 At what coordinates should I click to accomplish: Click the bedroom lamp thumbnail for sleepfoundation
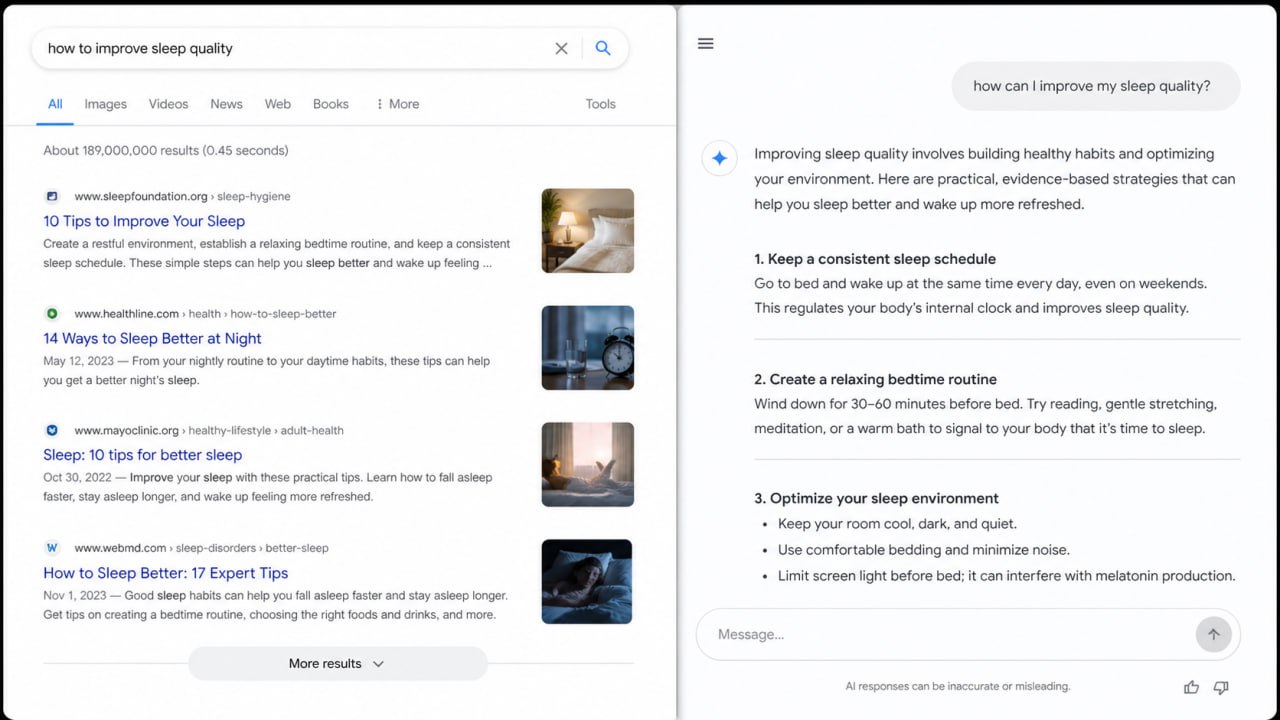[x=588, y=231]
